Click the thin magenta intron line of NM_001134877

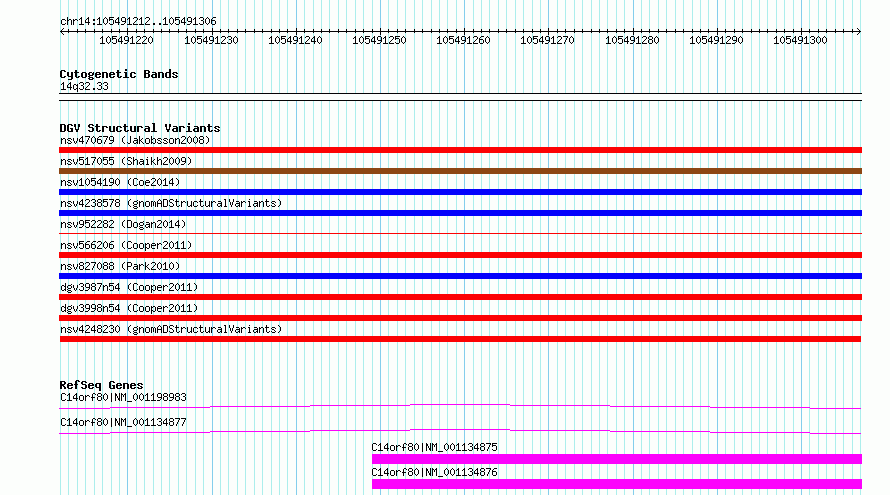[x=460, y=431]
